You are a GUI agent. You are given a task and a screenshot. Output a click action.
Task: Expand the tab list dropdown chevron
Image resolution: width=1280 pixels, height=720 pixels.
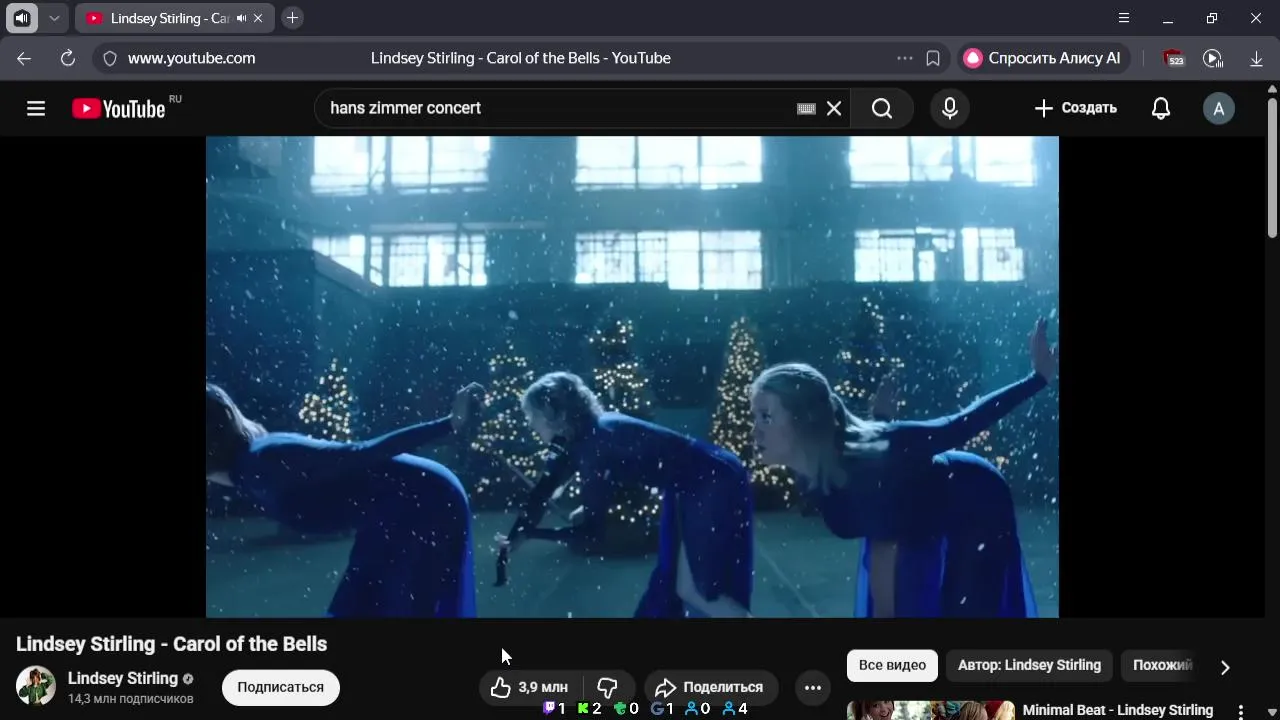[x=54, y=18]
